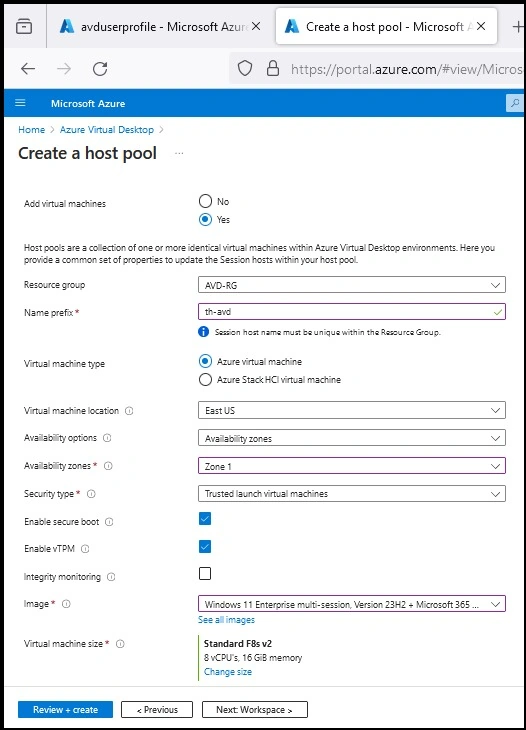Click info icon beside Security type
Image resolution: width=526 pixels, height=730 pixels.
click(91, 493)
